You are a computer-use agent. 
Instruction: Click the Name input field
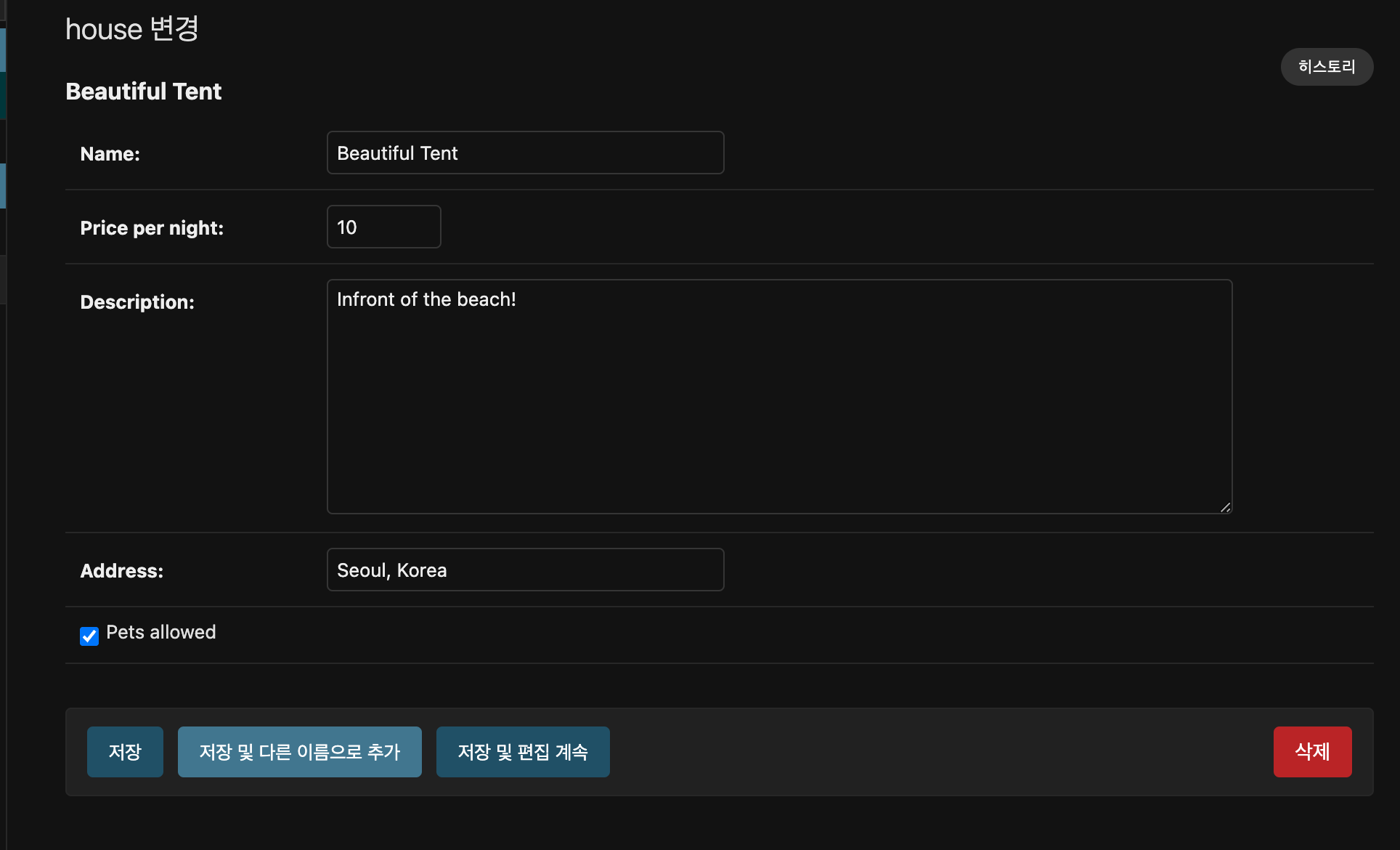click(x=525, y=153)
